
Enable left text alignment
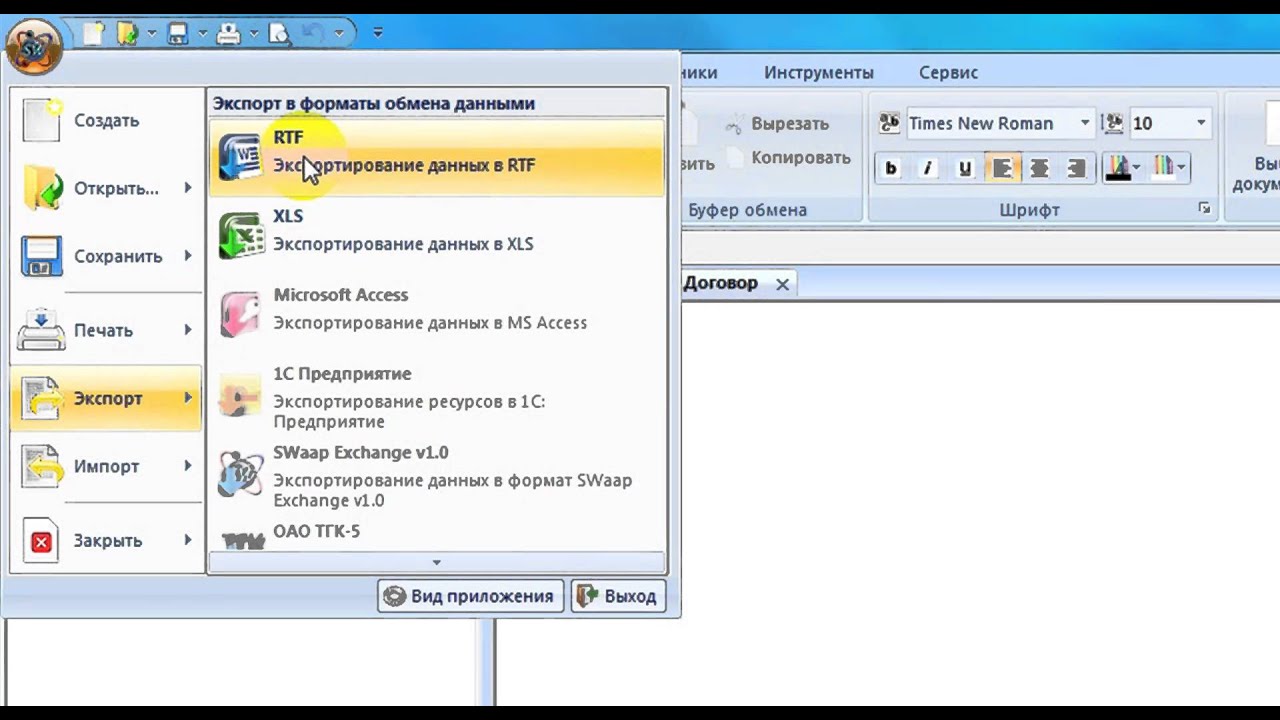1002,168
